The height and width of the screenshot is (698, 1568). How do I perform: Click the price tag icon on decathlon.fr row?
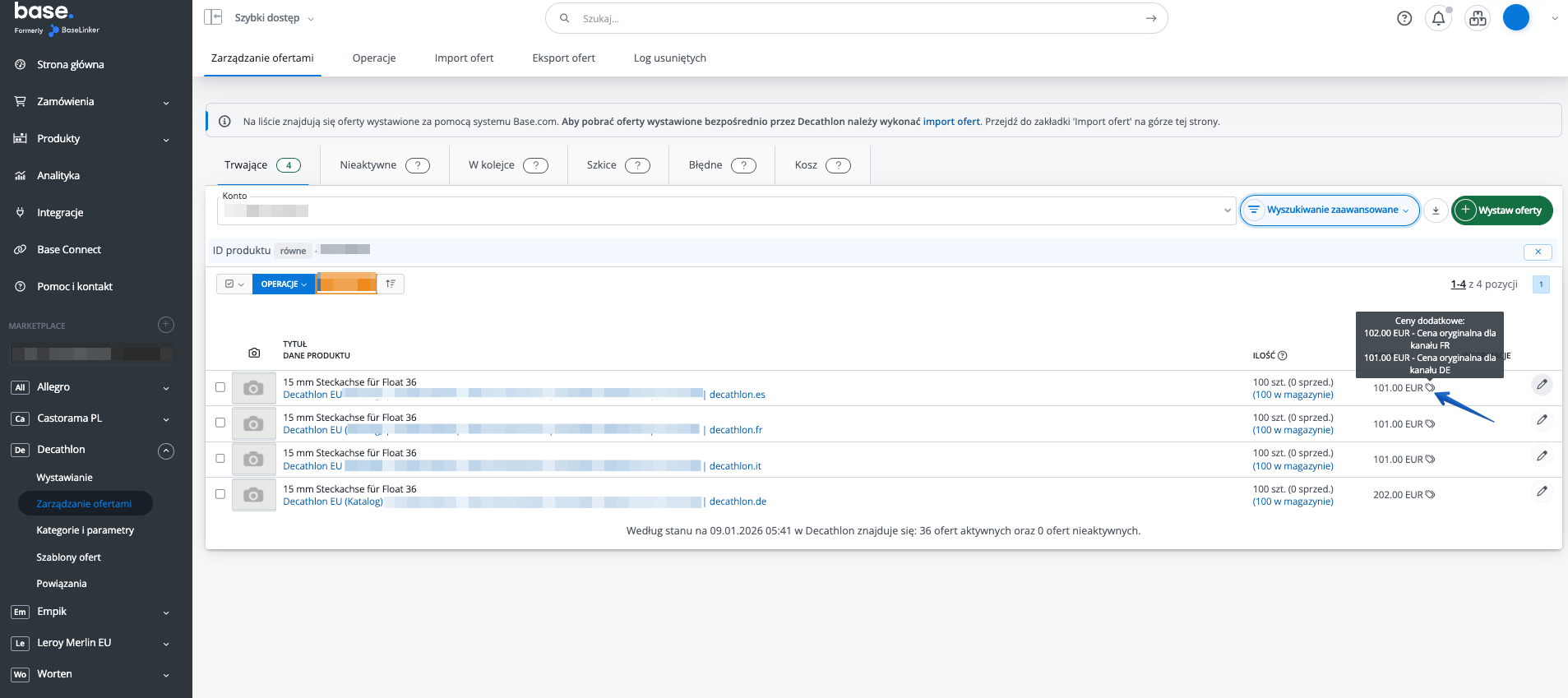coord(1430,424)
